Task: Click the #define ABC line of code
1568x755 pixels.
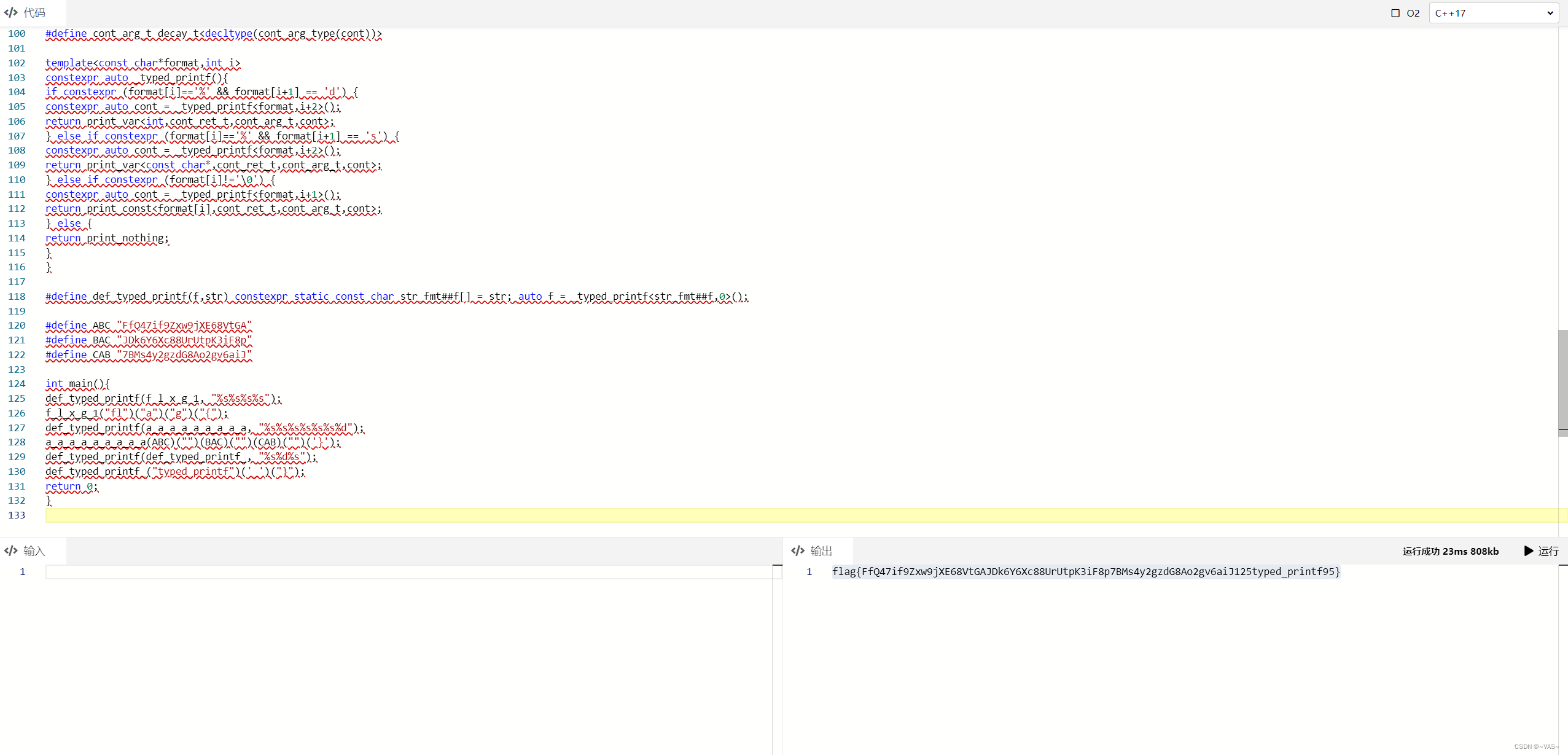Action: click(x=149, y=326)
